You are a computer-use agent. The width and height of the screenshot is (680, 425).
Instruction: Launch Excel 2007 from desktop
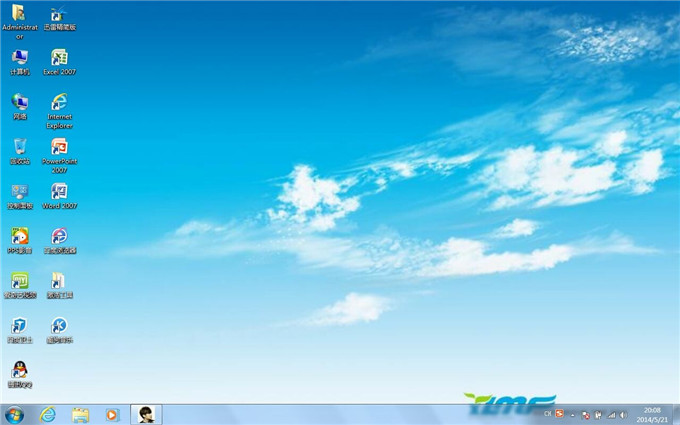pyautogui.click(x=59, y=59)
